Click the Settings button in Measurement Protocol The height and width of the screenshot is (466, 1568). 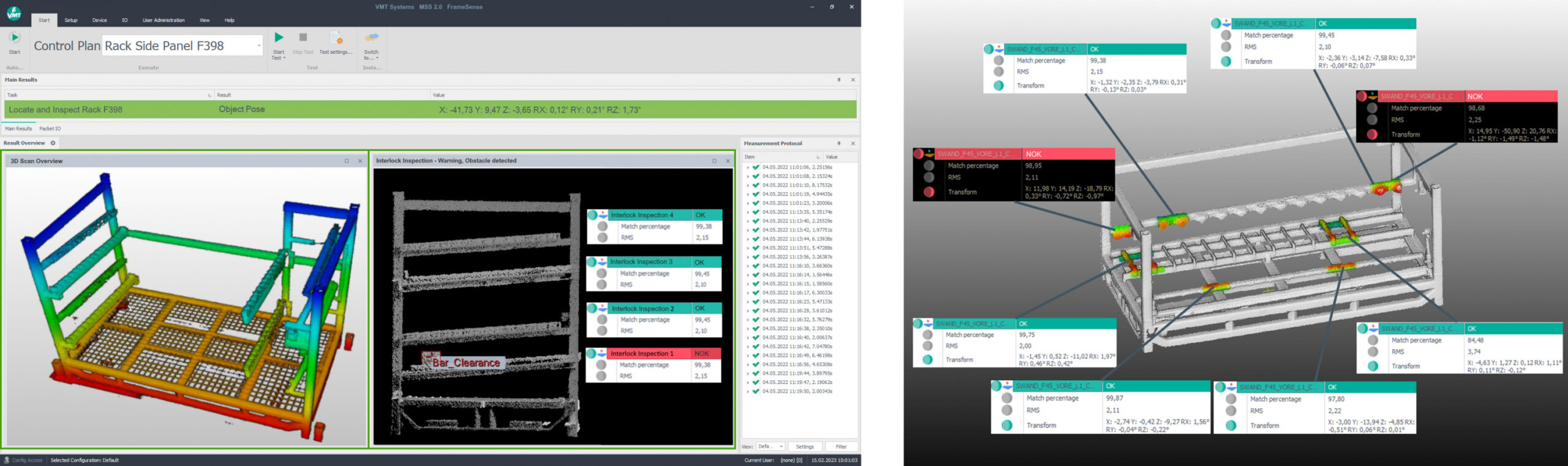(x=804, y=446)
